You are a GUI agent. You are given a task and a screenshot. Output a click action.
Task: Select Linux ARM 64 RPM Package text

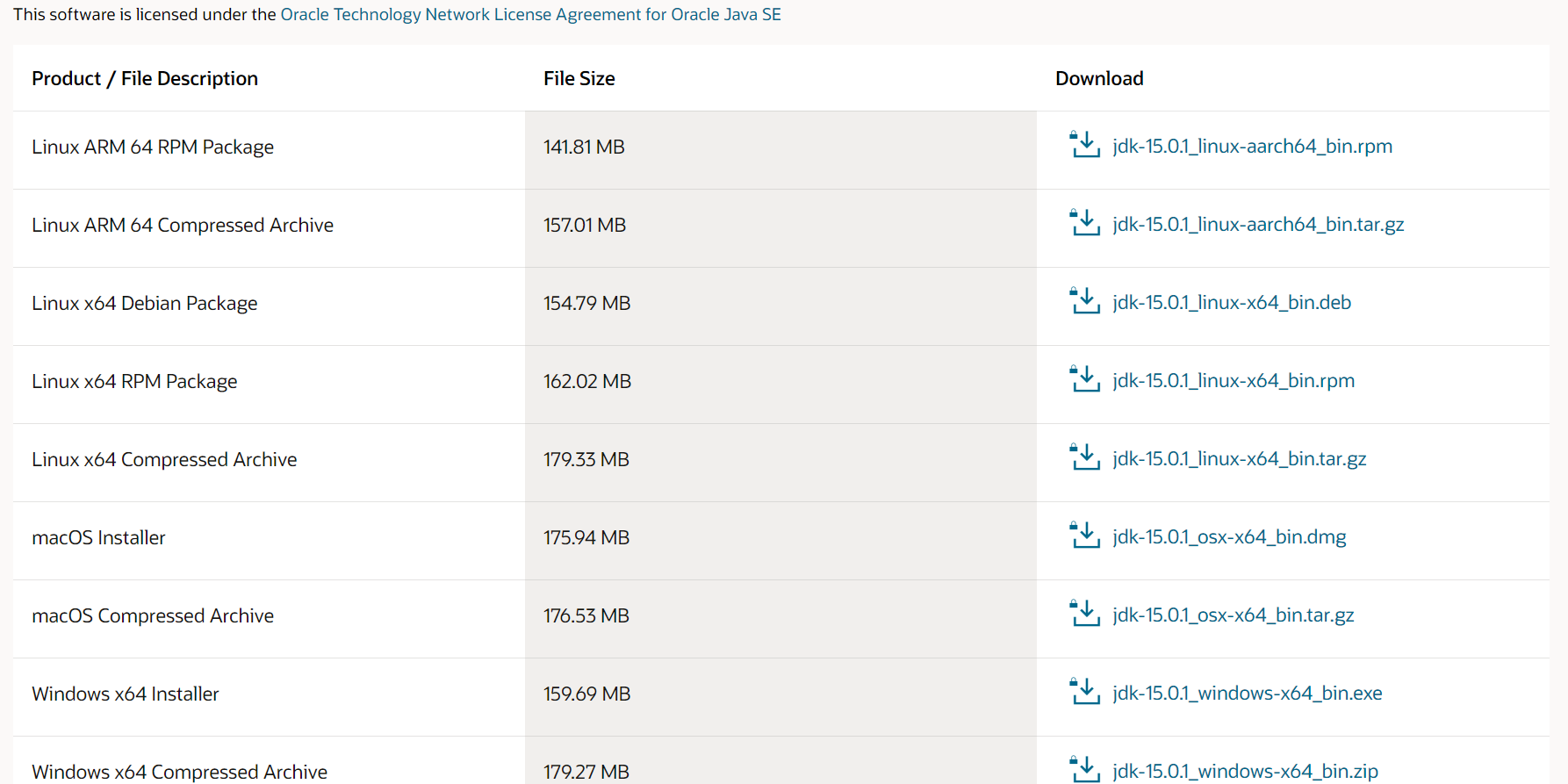[153, 147]
